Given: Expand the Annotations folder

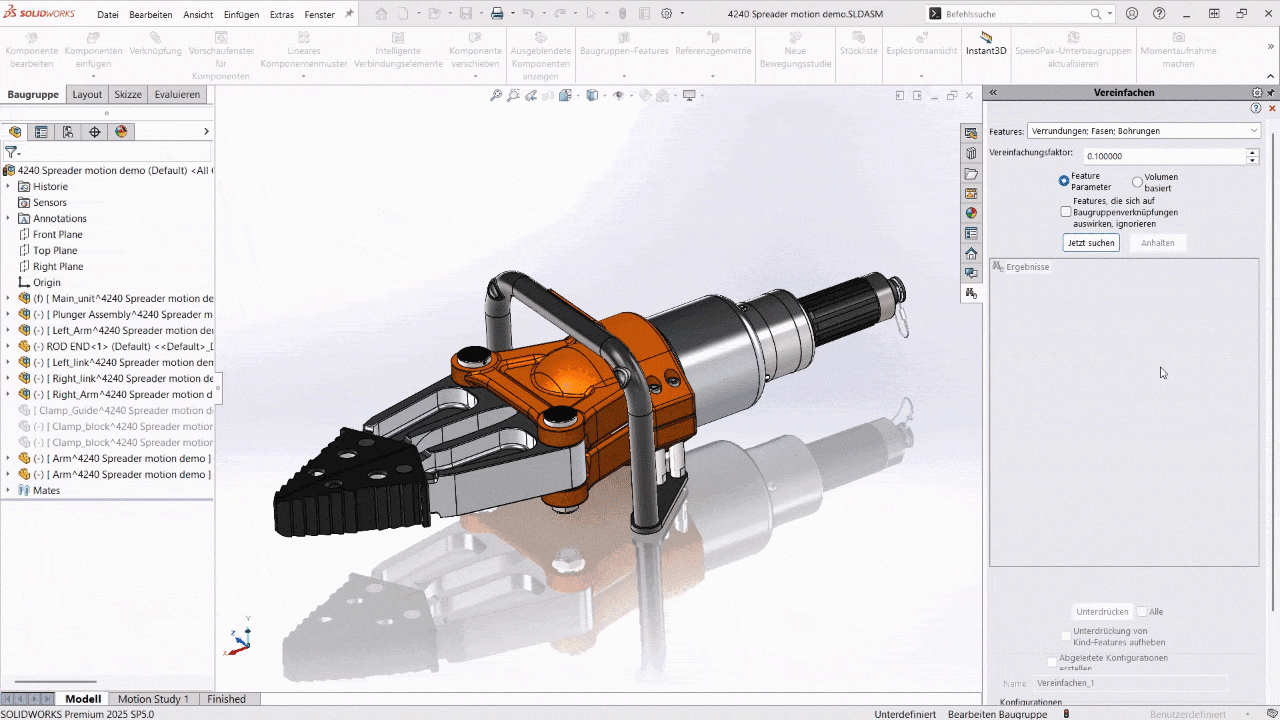Looking at the screenshot, I should click(x=8, y=218).
